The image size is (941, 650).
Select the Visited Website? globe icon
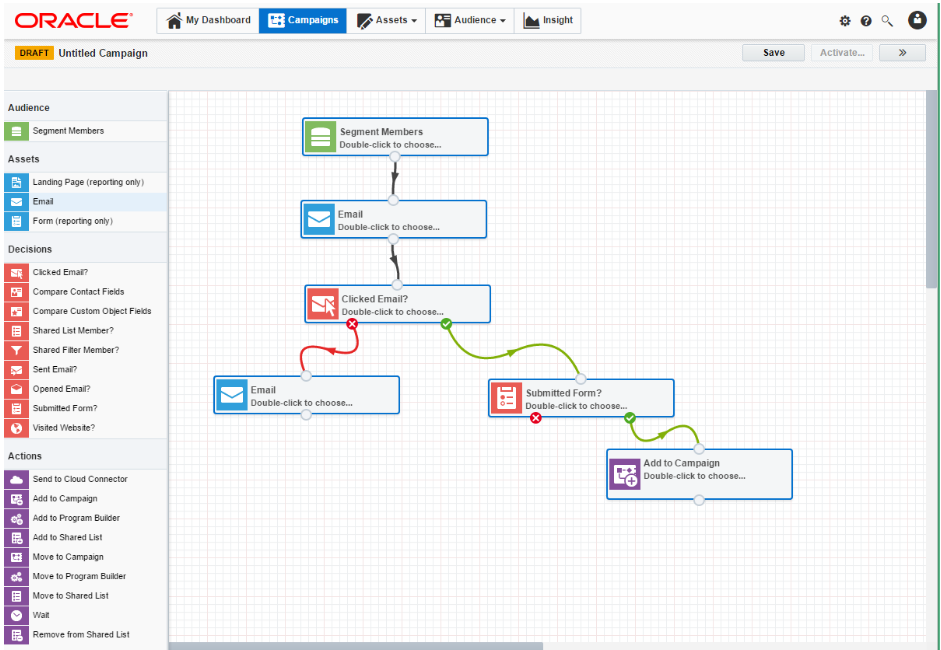(x=16, y=428)
